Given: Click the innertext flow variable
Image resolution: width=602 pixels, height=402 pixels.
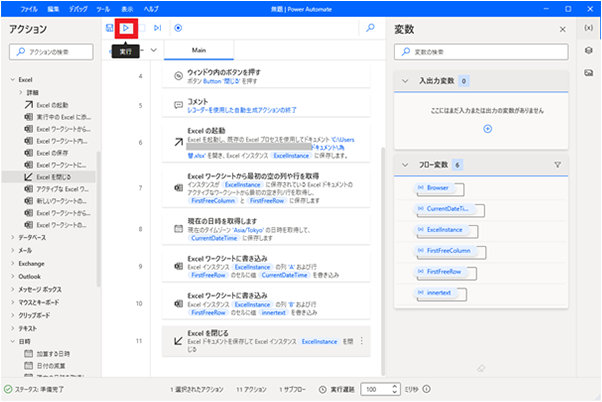Looking at the screenshot, I should [x=438, y=293].
